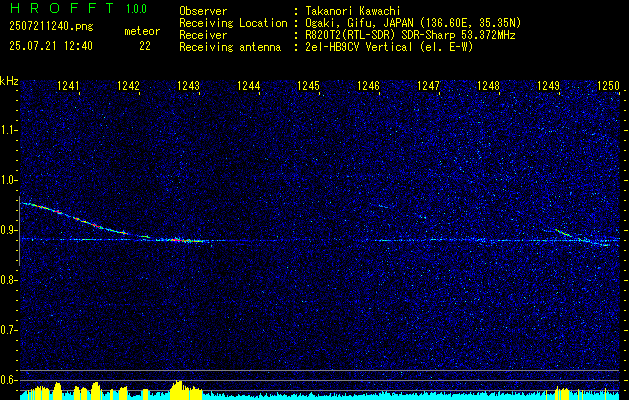This screenshot has width=629, height=400.
Task: Click the Receiver field label
Action: tap(203, 35)
